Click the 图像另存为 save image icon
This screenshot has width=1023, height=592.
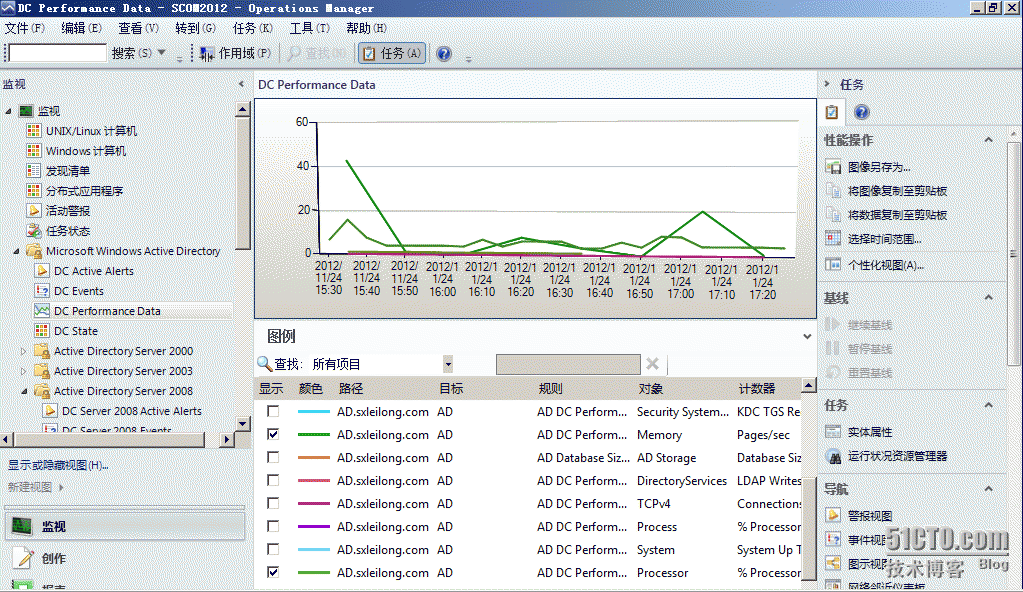(833, 167)
